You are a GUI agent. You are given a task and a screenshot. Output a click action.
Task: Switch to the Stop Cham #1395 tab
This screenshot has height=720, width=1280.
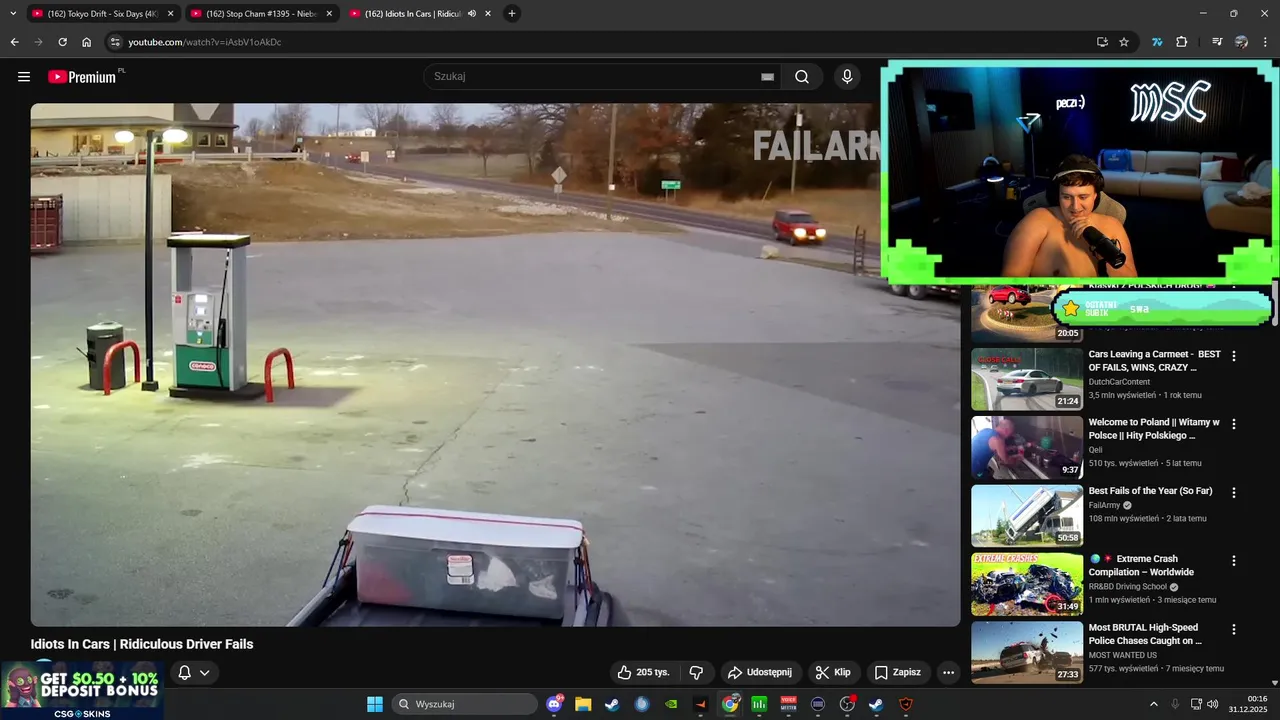(261, 13)
